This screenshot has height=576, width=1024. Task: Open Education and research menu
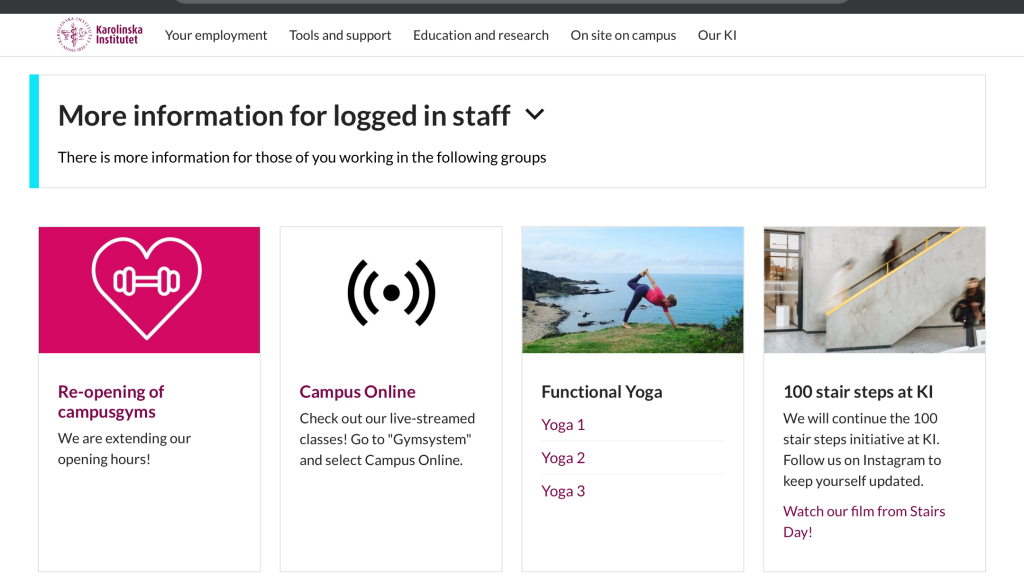point(481,35)
